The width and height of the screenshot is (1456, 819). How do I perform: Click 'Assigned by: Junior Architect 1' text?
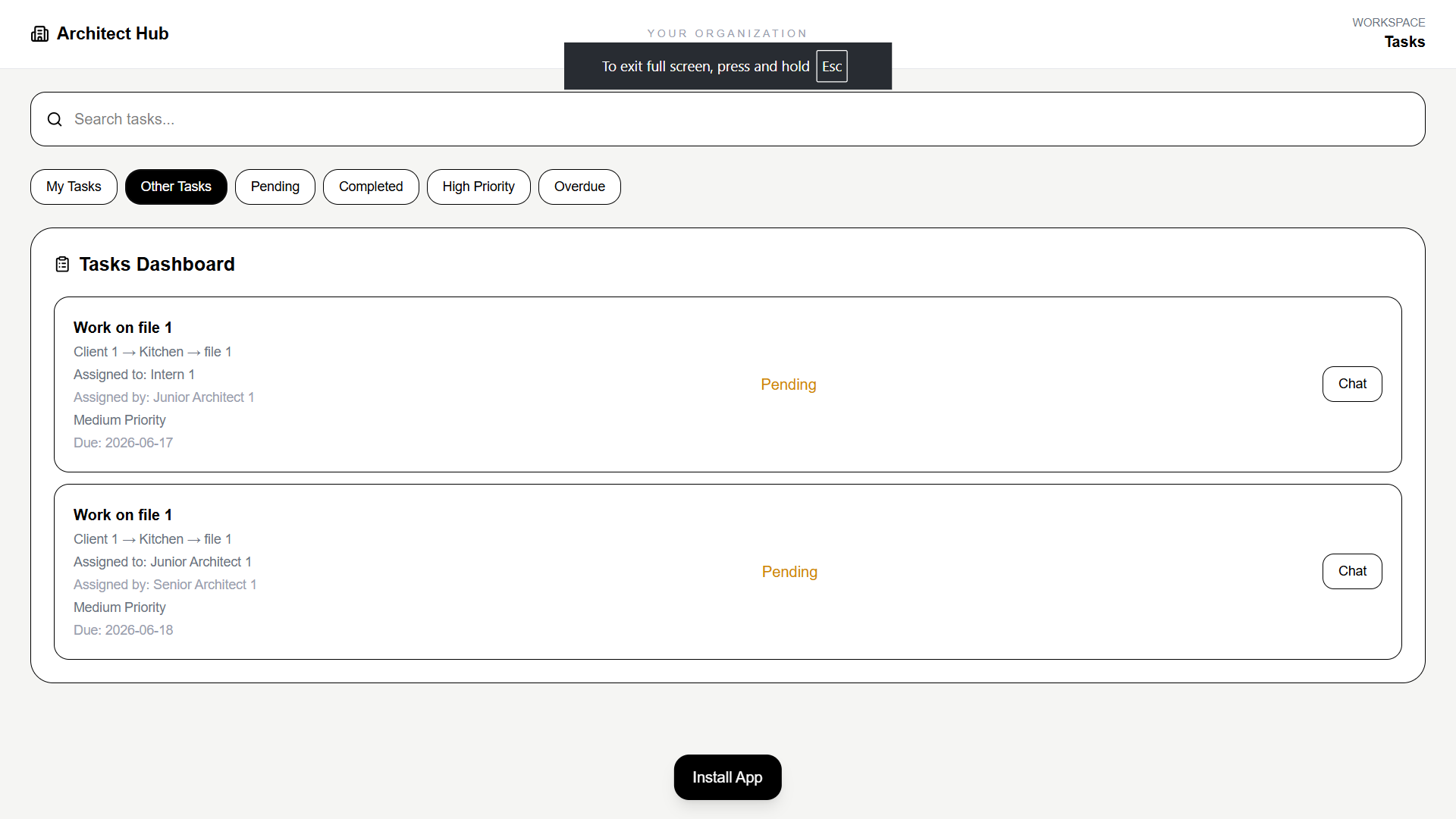(x=164, y=397)
